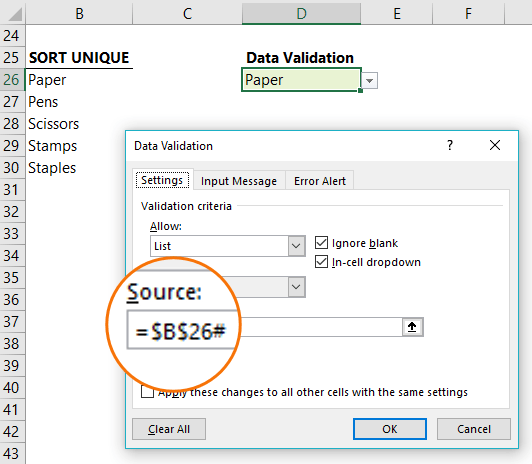Viewport: 532px width, 464px height.
Task: Expand the disabled Data dropdown arrow
Action: pos(296,287)
